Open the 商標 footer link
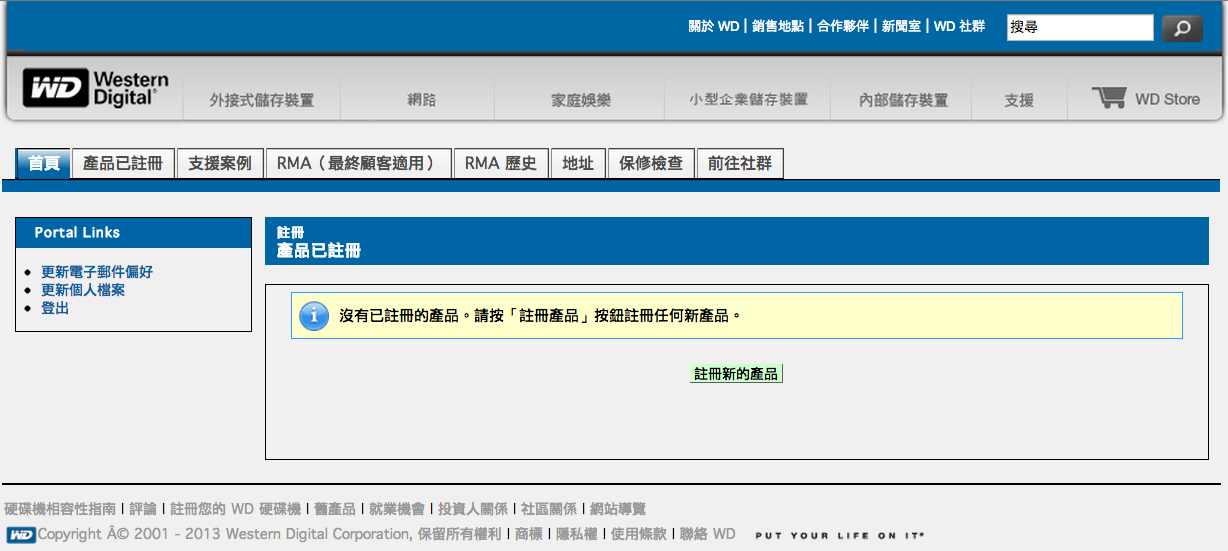This screenshot has width=1228, height=551. [529, 534]
